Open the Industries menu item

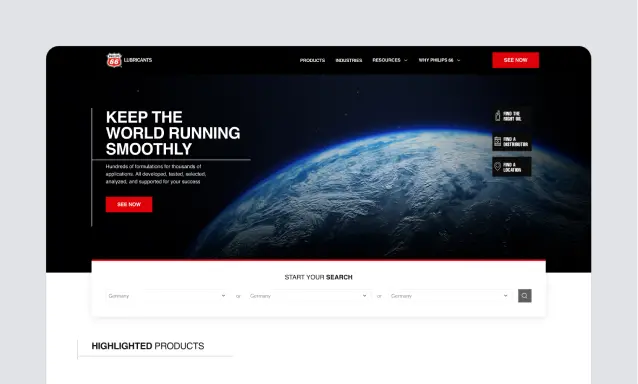pyautogui.click(x=349, y=60)
